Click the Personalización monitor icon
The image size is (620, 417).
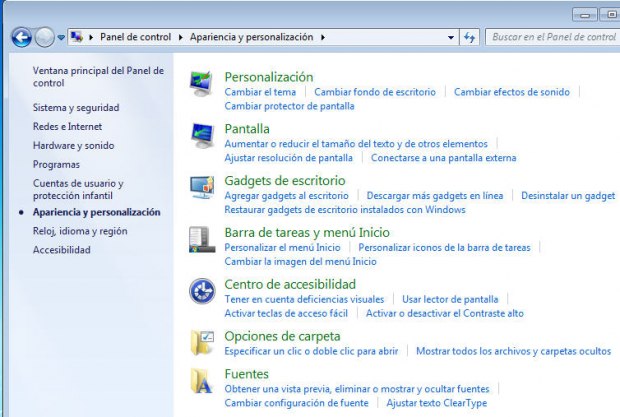pos(201,83)
